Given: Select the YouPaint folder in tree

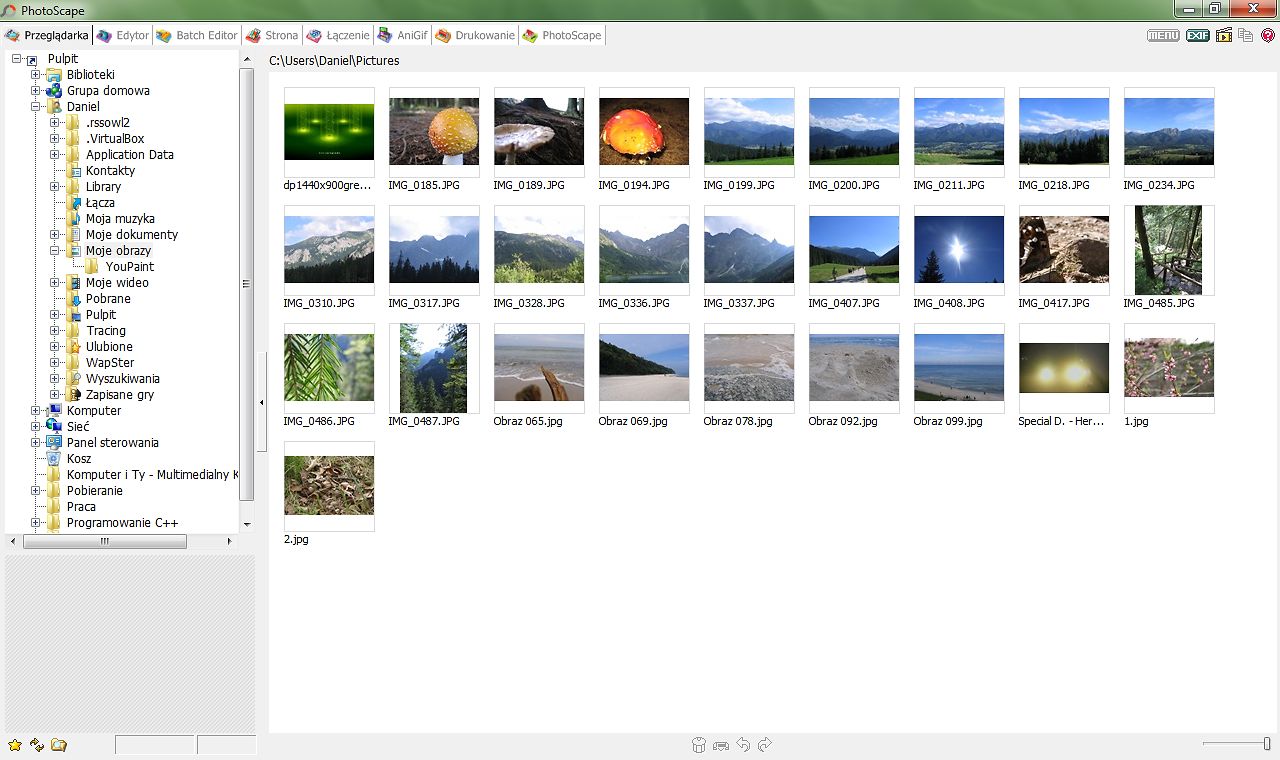Looking at the screenshot, I should (x=129, y=267).
